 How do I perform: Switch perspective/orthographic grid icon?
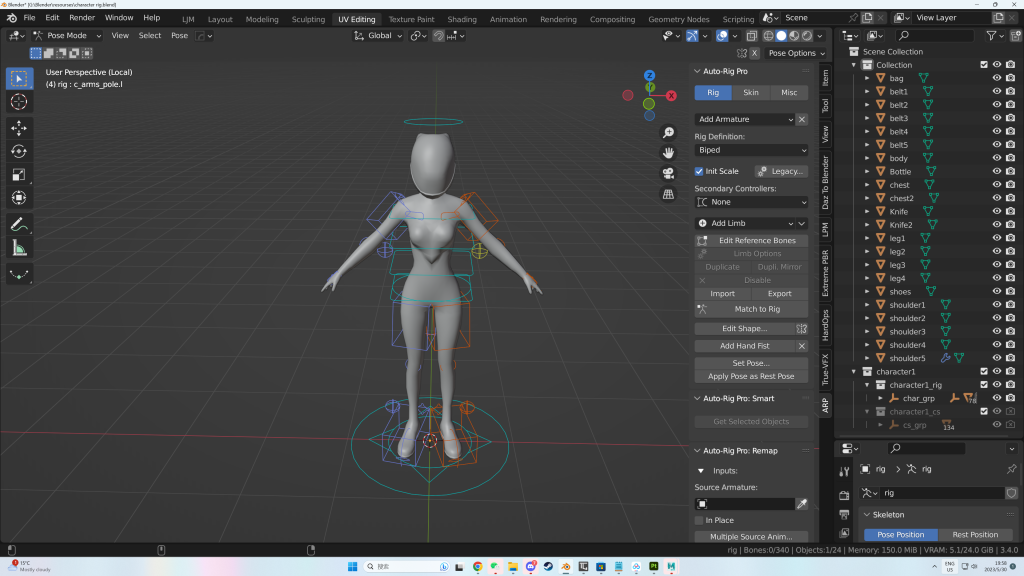[x=668, y=194]
